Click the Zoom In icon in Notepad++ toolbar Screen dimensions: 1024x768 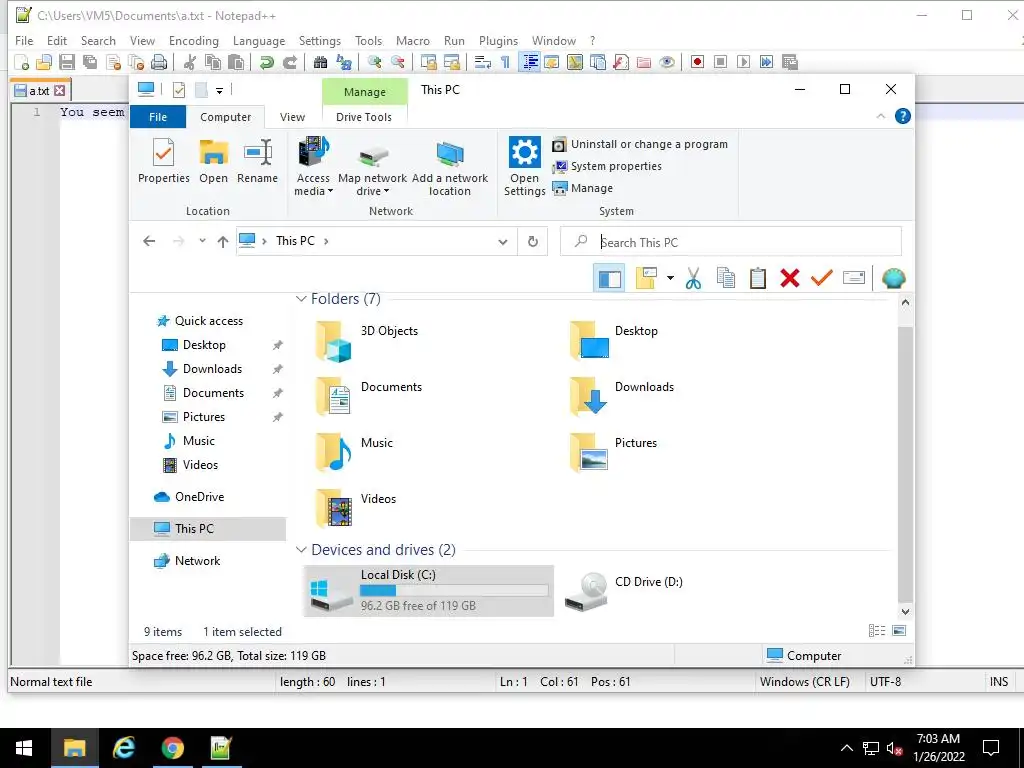[x=374, y=62]
